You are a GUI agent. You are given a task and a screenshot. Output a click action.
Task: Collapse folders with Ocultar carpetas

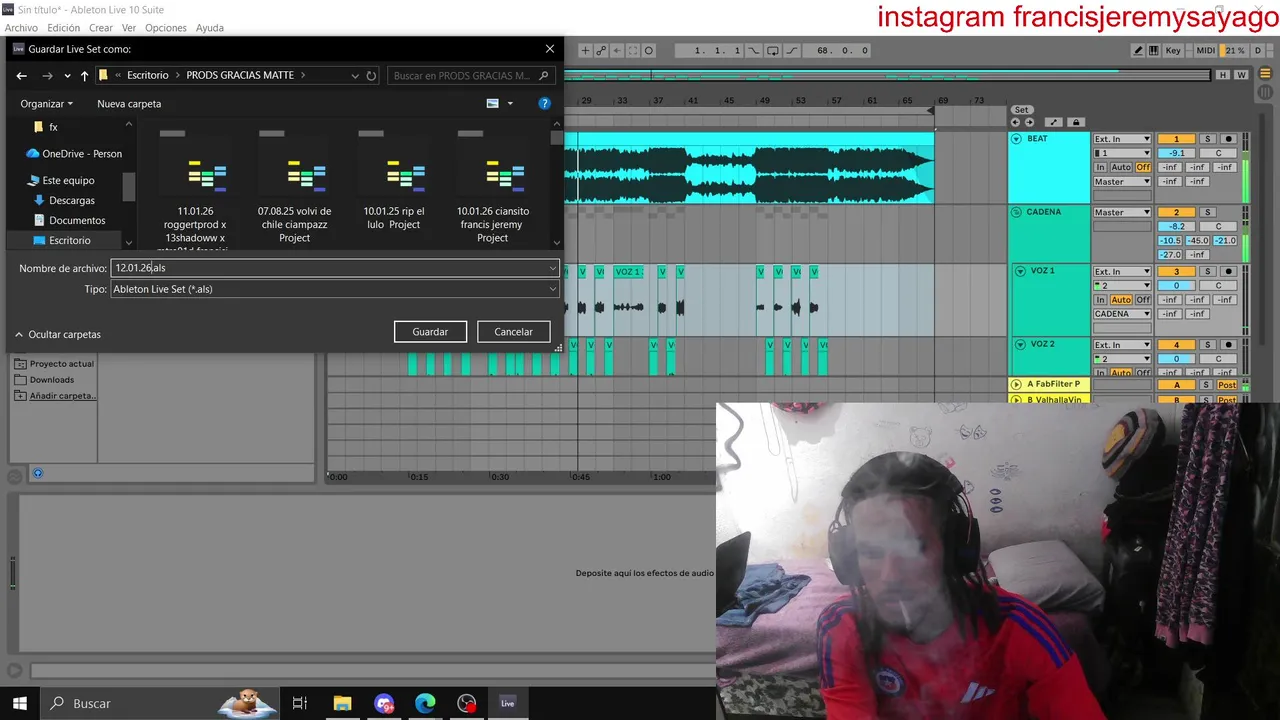pyautogui.click(x=58, y=334)
